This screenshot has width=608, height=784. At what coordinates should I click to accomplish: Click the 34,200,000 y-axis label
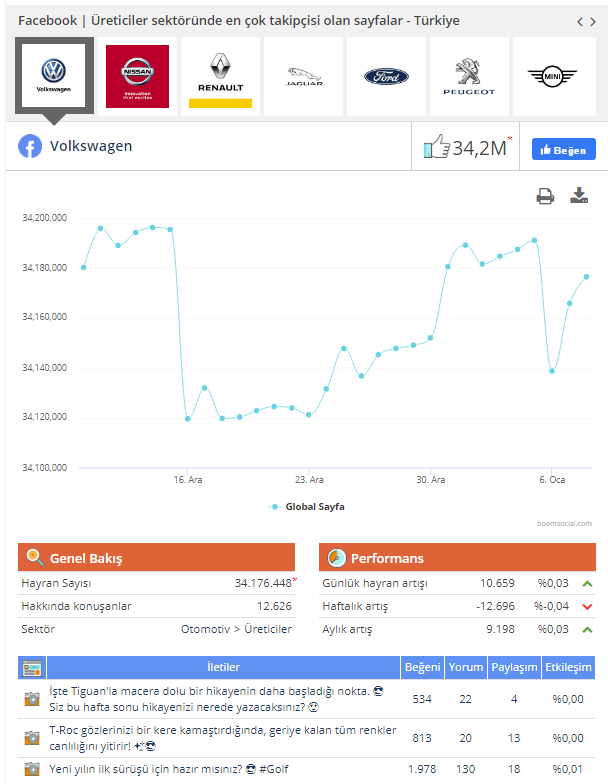click(44, 218)
